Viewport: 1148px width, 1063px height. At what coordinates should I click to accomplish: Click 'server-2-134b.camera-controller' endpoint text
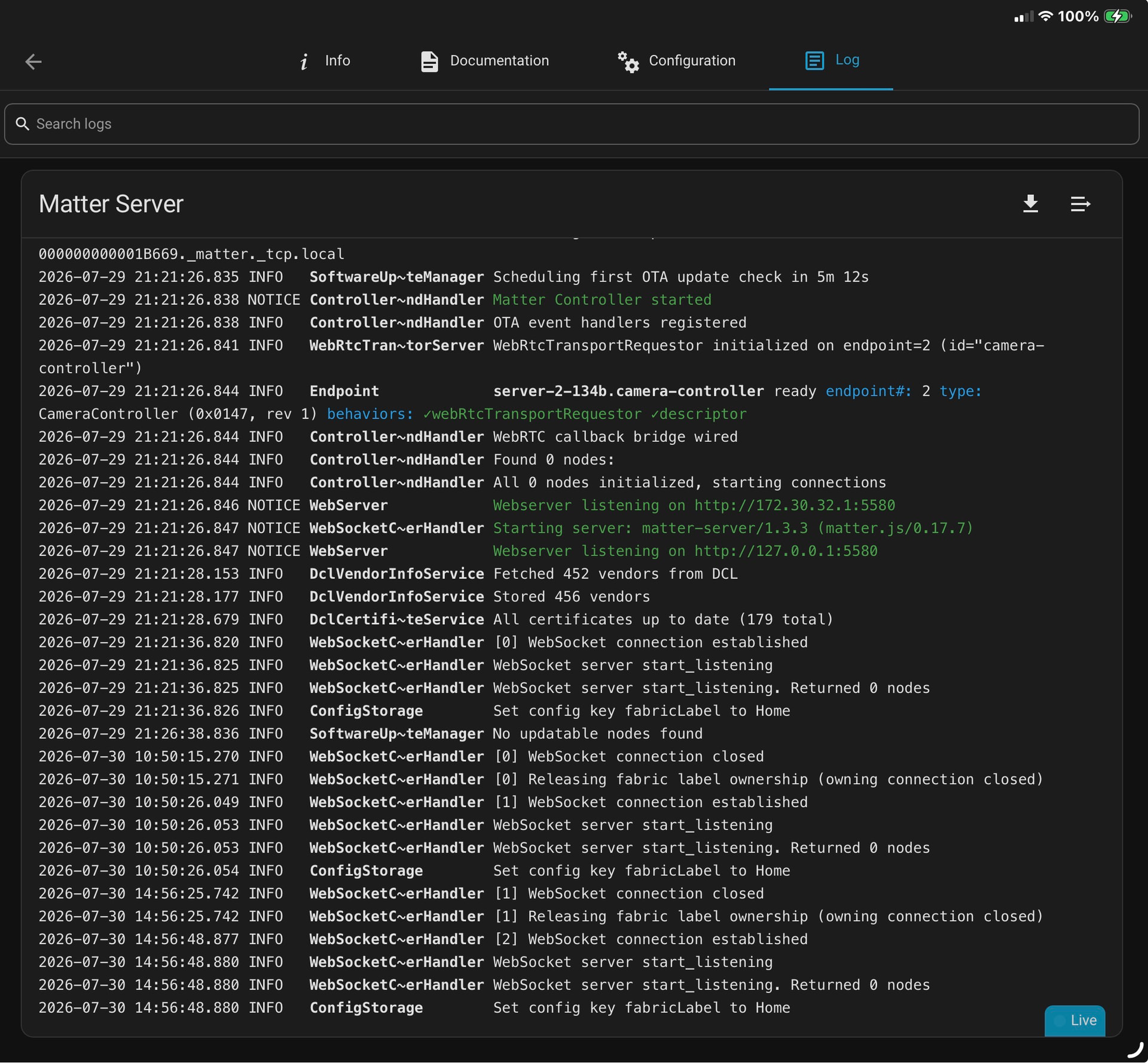tap(628, 391)
